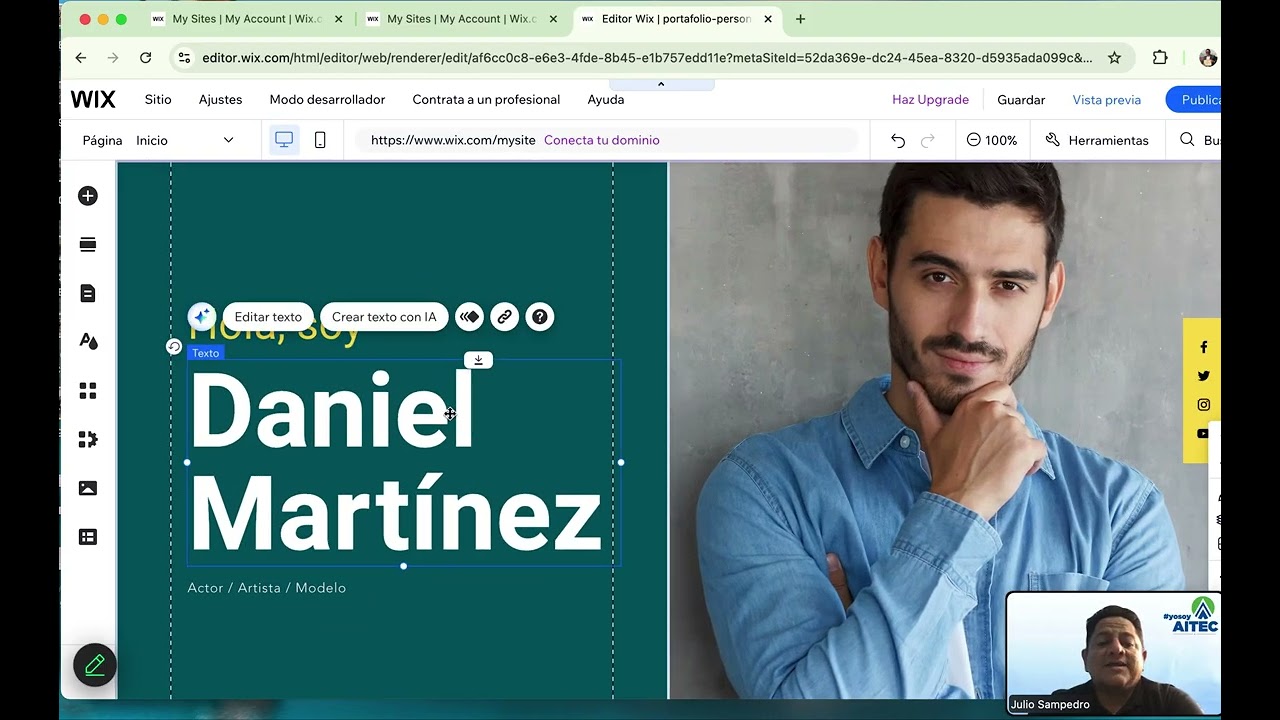Open the CMS table icon in sidebar
This screenshot has height=720, width=1280.
coord(88,537)
